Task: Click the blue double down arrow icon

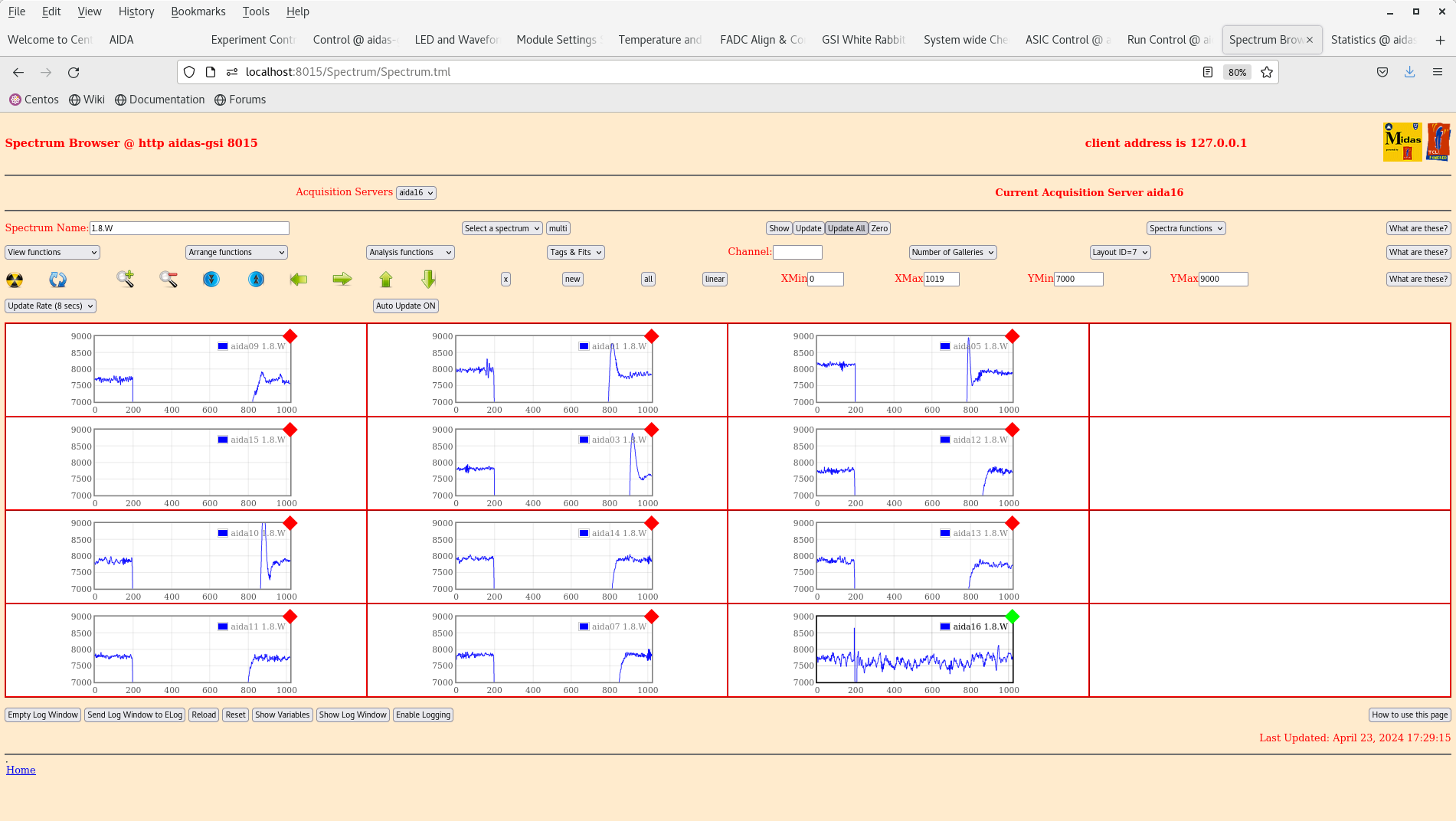Action: tap(211, 280)
